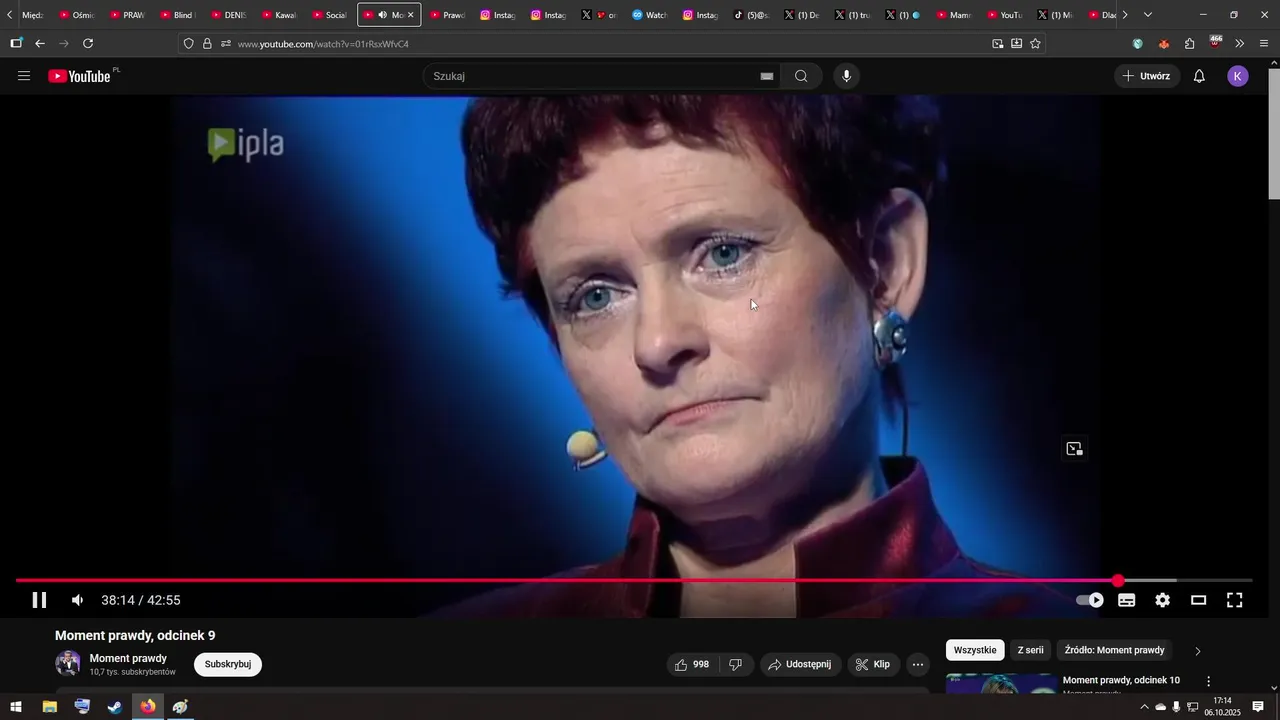Screen dimensions: 1280x720
Task: Open the YouTube guide hamburger menu
Action: point(24,76)
